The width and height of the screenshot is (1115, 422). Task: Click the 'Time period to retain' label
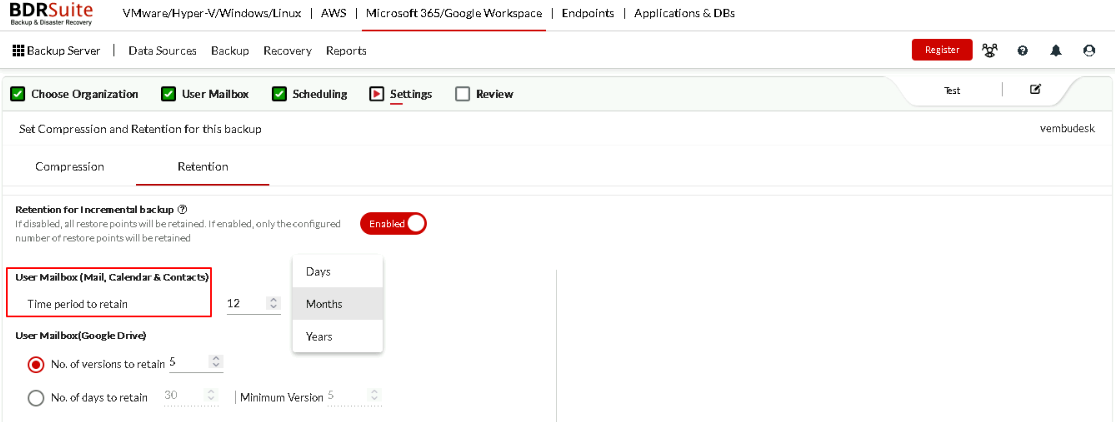tap(78, 304)
